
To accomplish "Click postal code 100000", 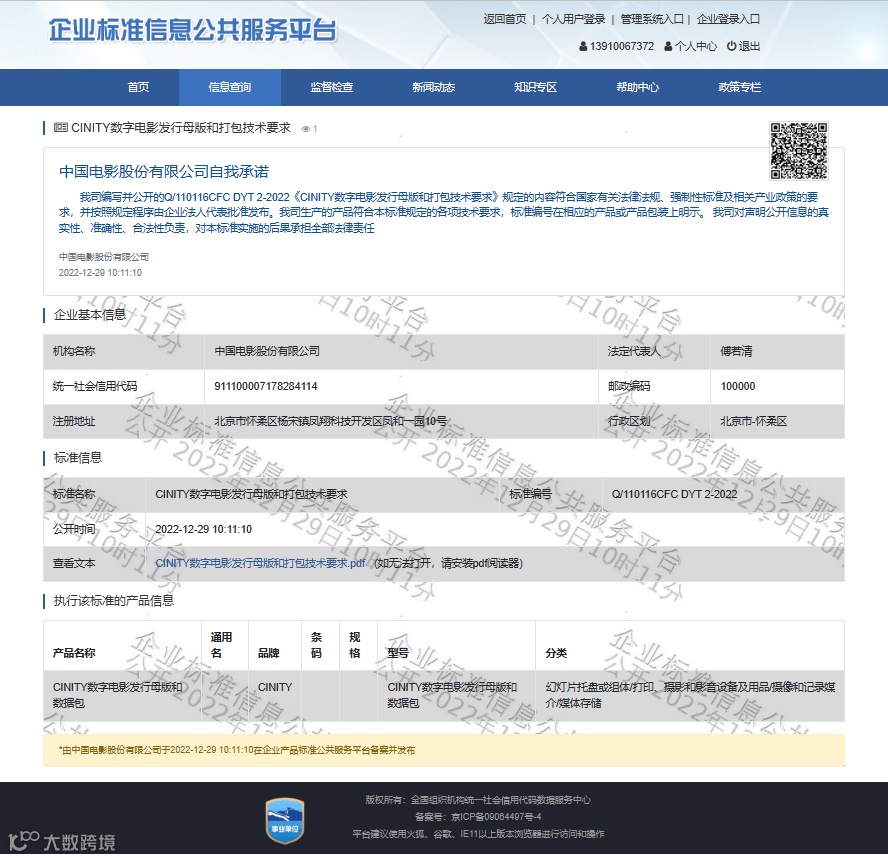I will [738, 386].
